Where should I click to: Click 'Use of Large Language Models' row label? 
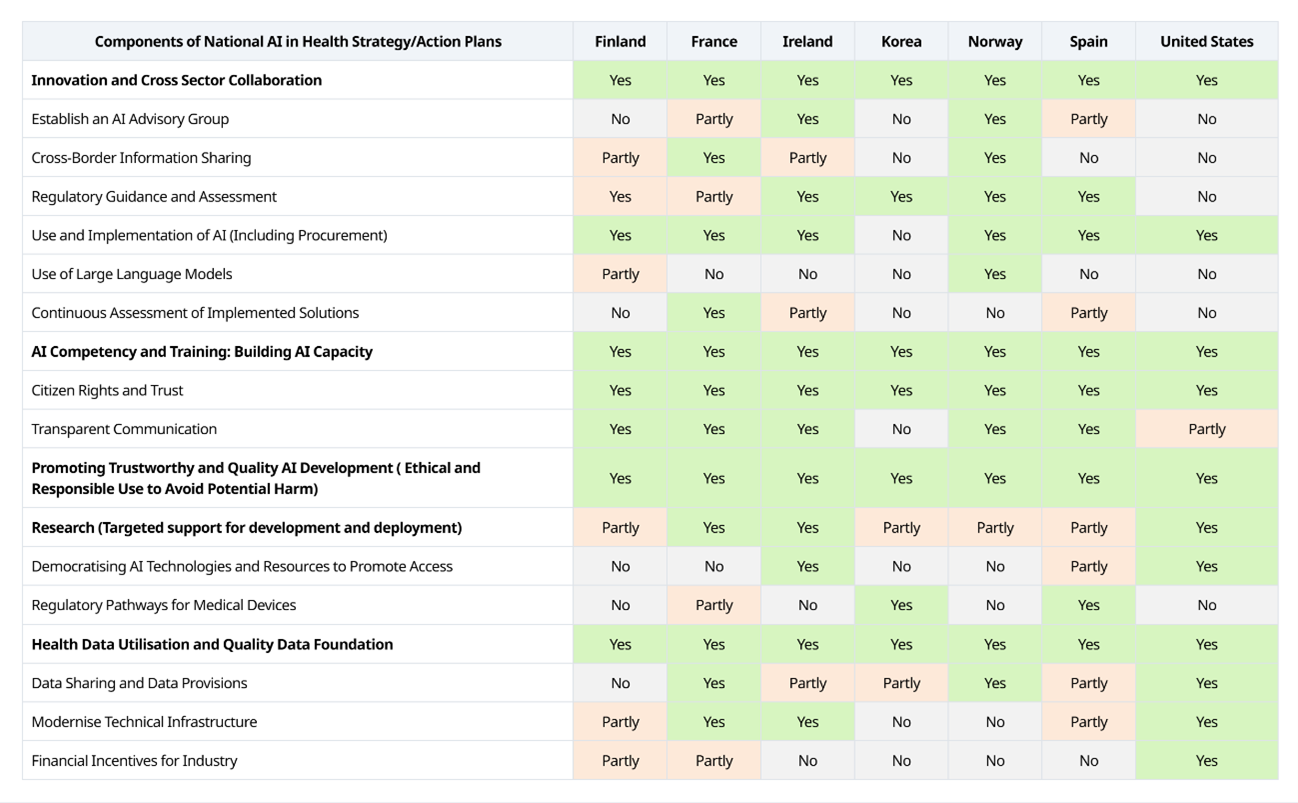click(x=131, y=274)
